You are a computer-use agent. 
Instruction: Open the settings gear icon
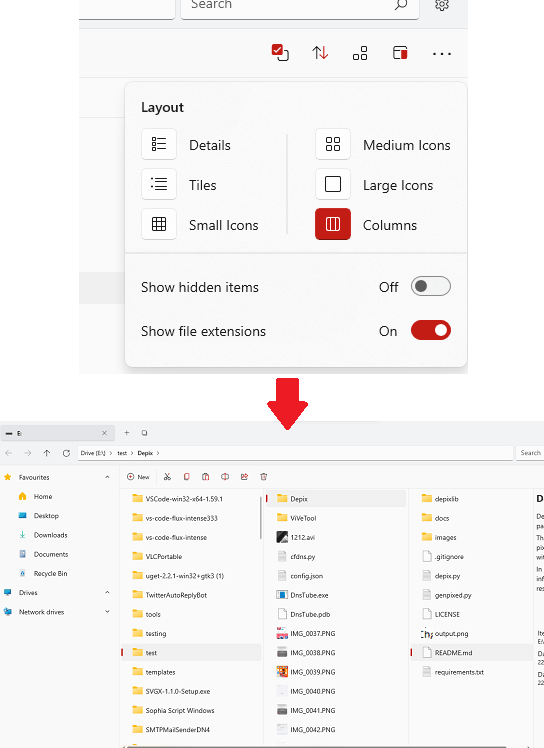[442, 5]
